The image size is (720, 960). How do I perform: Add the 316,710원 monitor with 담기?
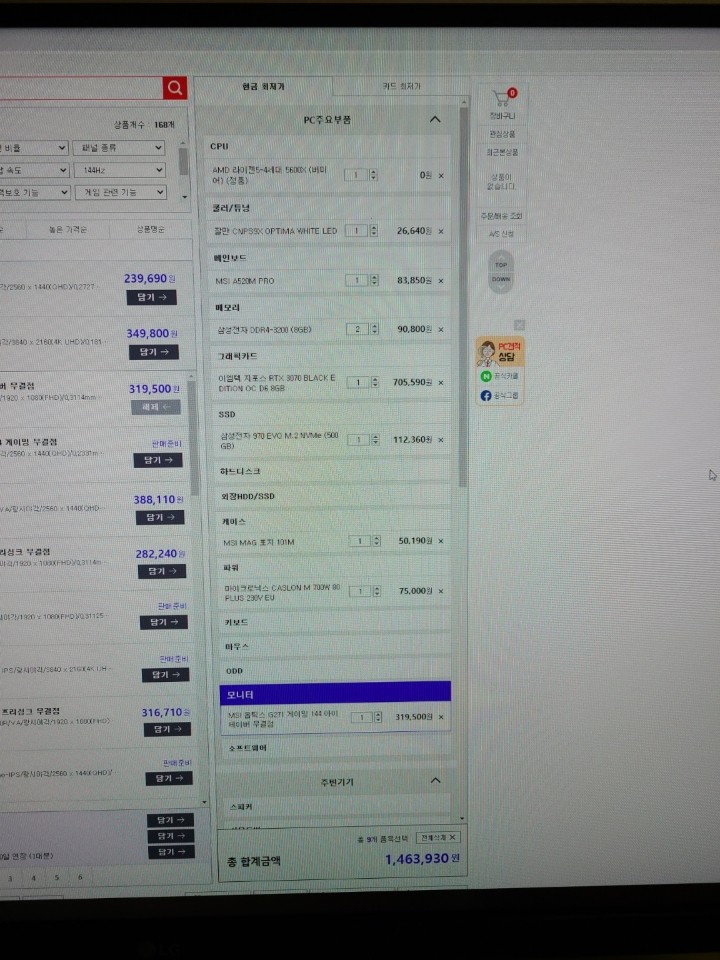[x=167, y=730]
